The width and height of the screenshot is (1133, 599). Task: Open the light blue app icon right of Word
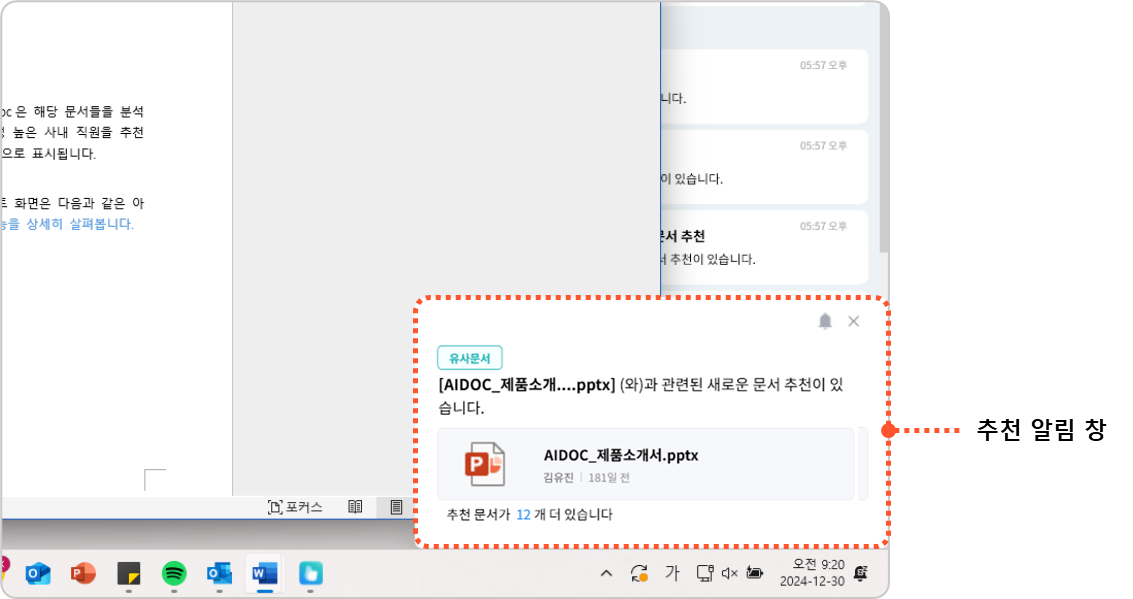coord(311,573)
